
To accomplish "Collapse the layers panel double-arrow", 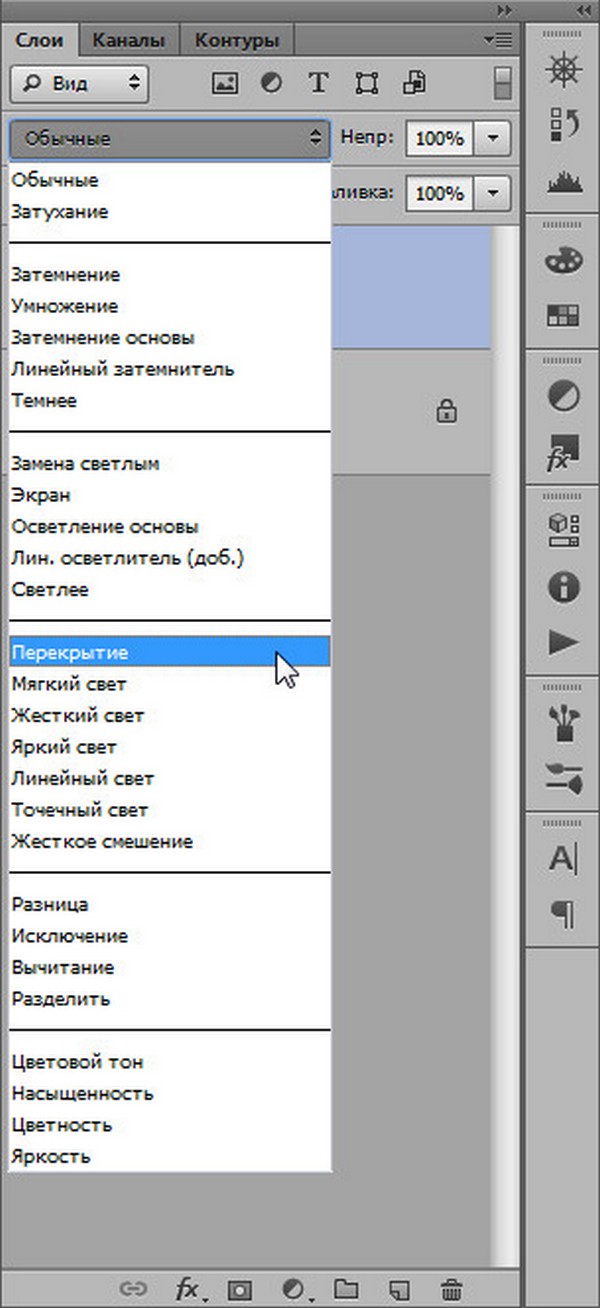I will (x=505, y=9).
